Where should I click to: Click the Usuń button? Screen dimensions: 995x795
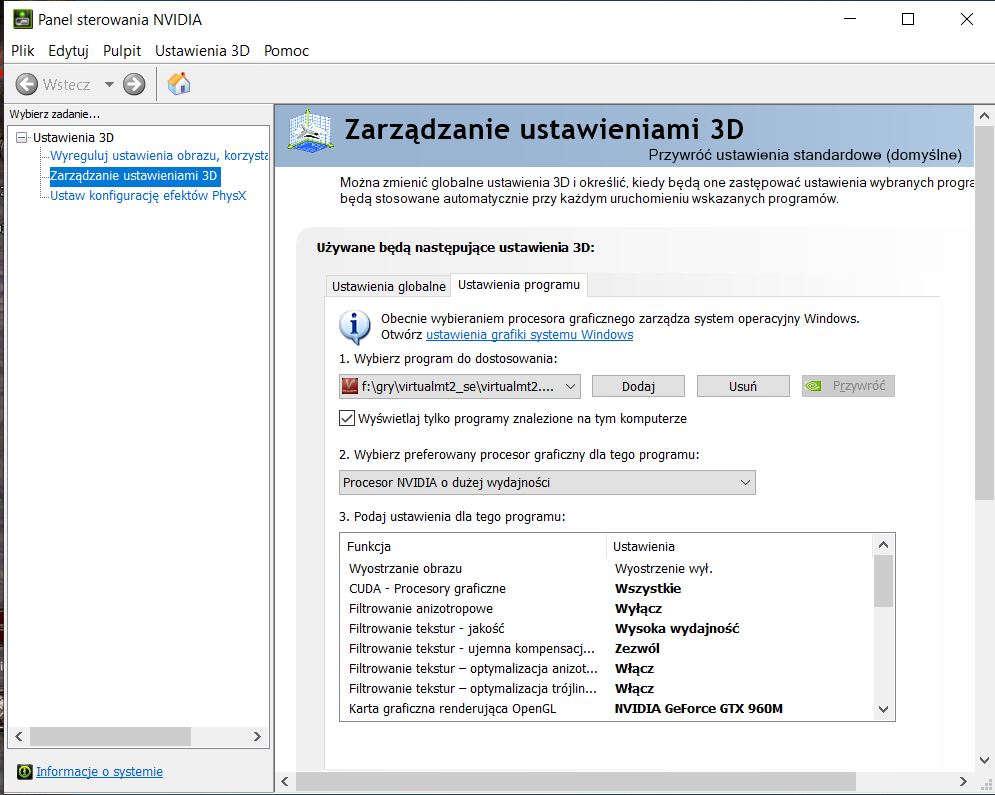coord(743,386)
